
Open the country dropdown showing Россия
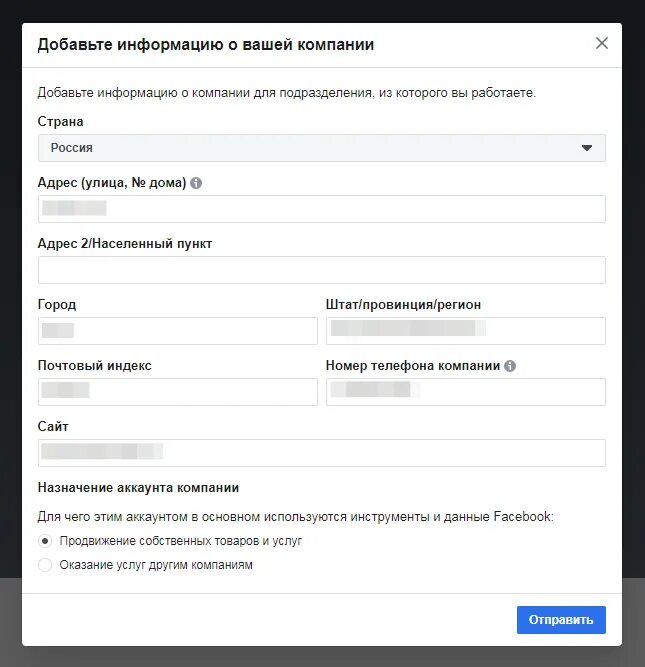point(321,148)
